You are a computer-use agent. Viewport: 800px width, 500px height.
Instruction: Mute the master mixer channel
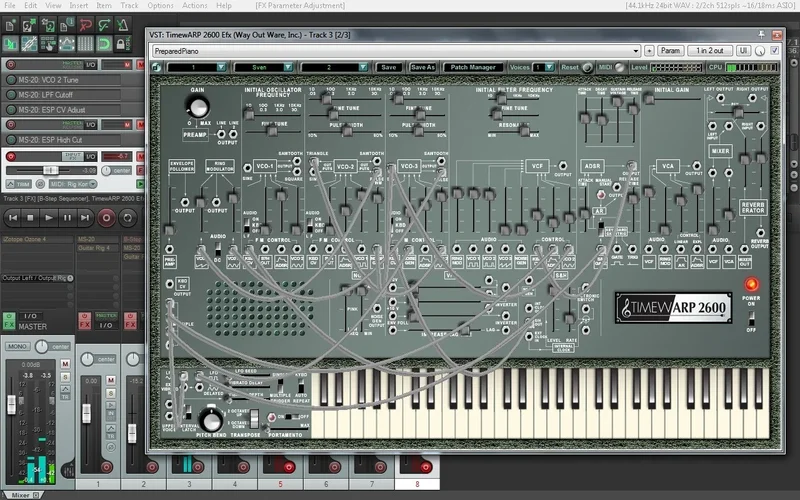(x=65, y=364)
